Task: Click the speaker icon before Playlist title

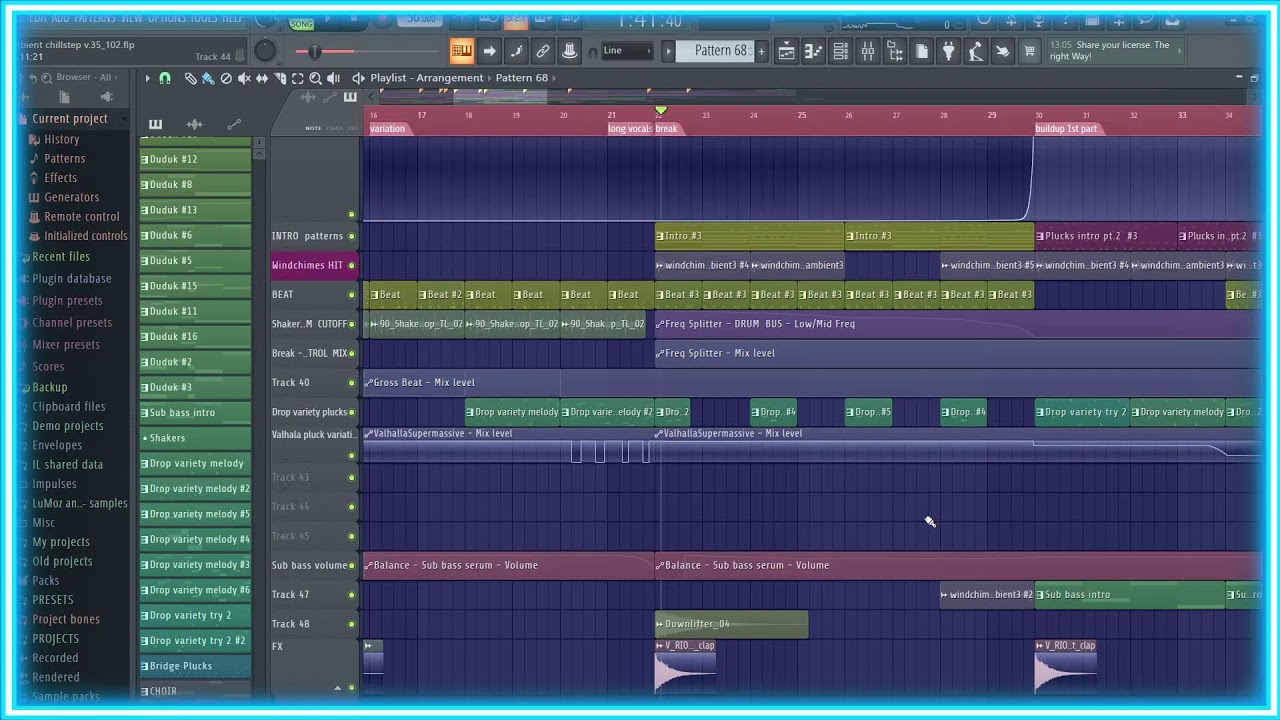Action: (360, 78)
